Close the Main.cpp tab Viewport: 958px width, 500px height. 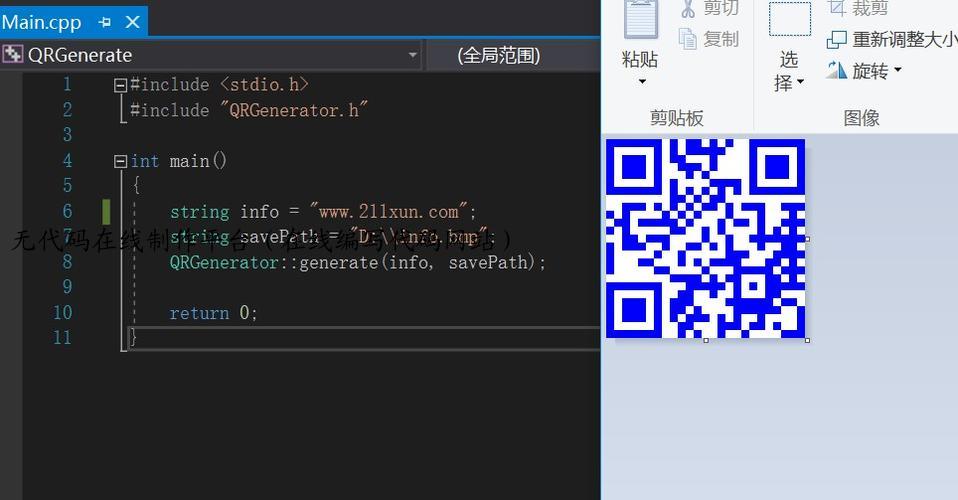131,22
